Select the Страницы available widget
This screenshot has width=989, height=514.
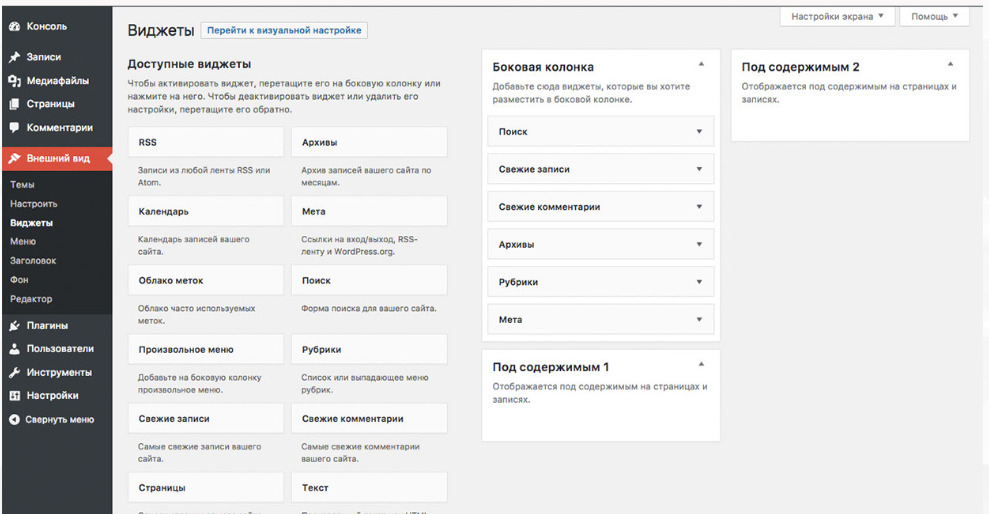tap(206, 488)
